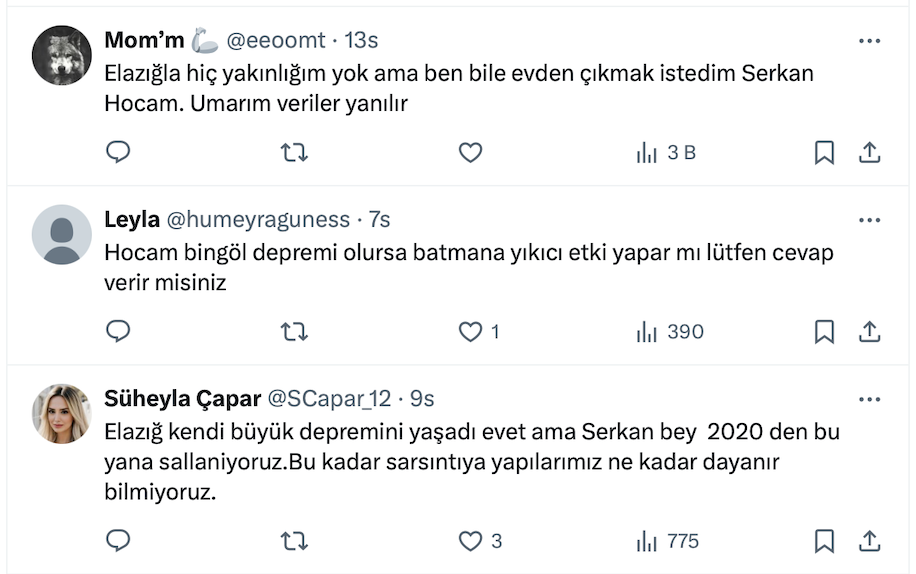Viewport: 916px width, 574px height.
Task: Open the @humeyraguness profile link
Action: point(257,219)
